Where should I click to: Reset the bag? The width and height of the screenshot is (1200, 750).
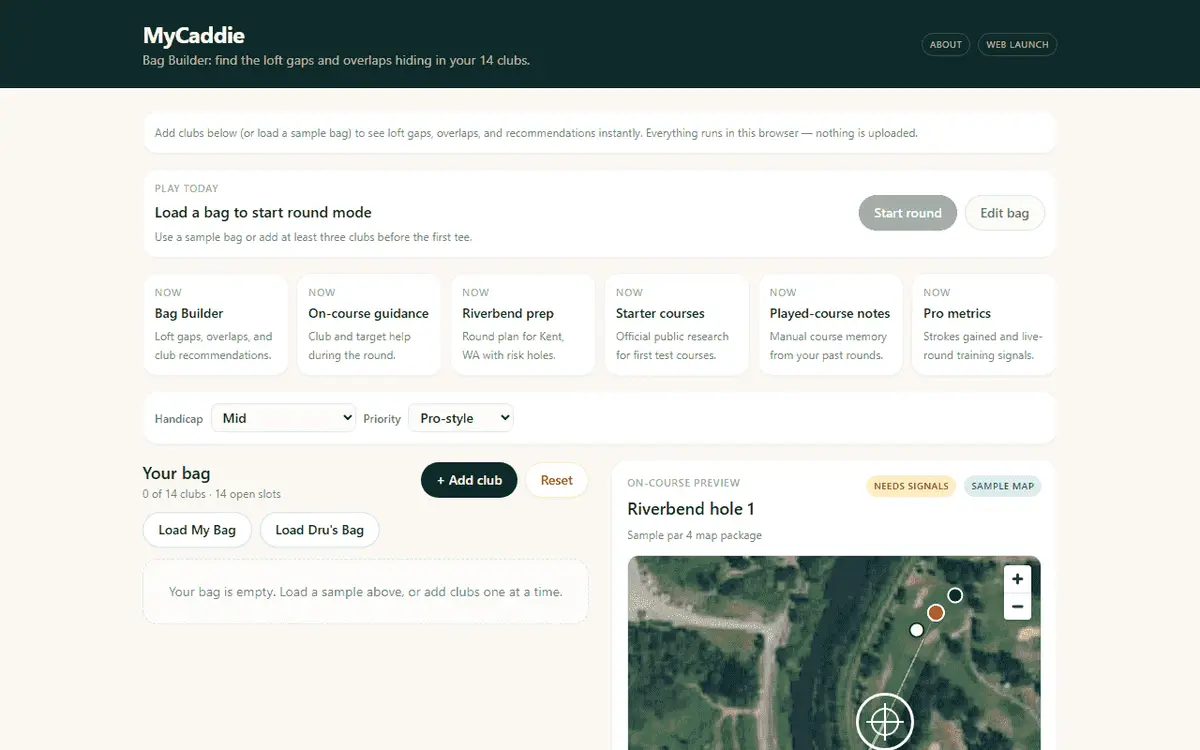tap(557, 480)
